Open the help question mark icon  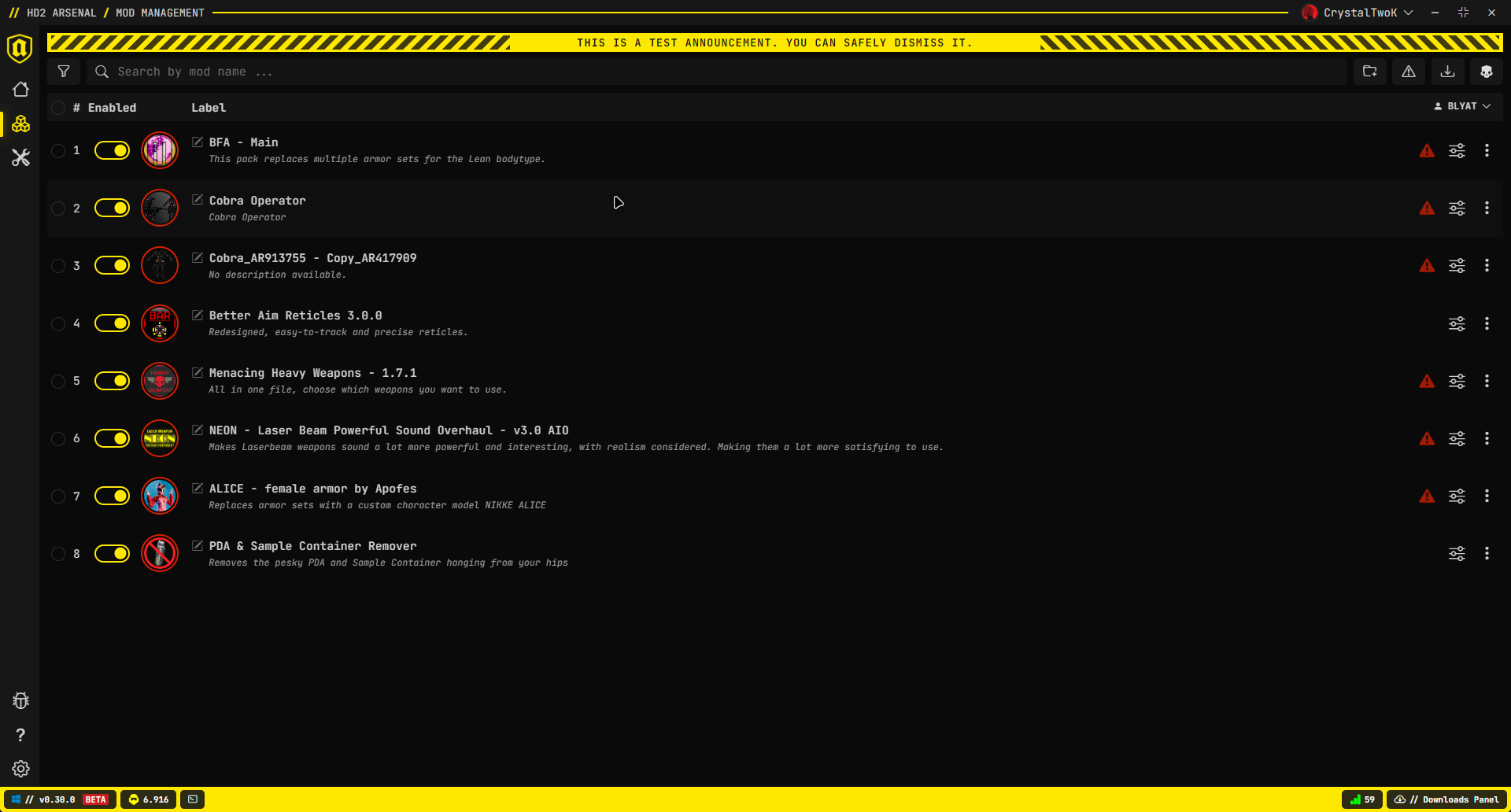point(20,735)
